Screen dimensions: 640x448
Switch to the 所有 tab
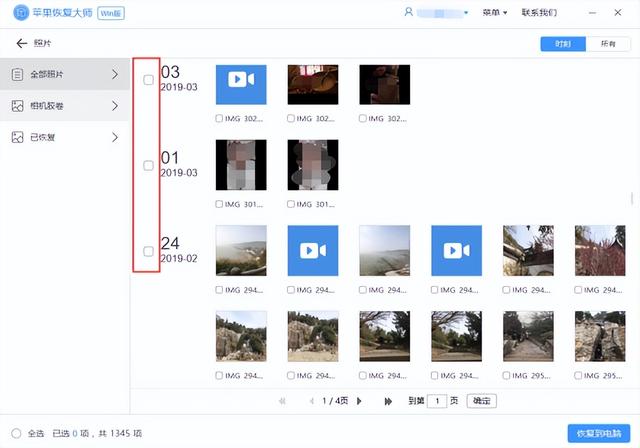click(607, 44)
